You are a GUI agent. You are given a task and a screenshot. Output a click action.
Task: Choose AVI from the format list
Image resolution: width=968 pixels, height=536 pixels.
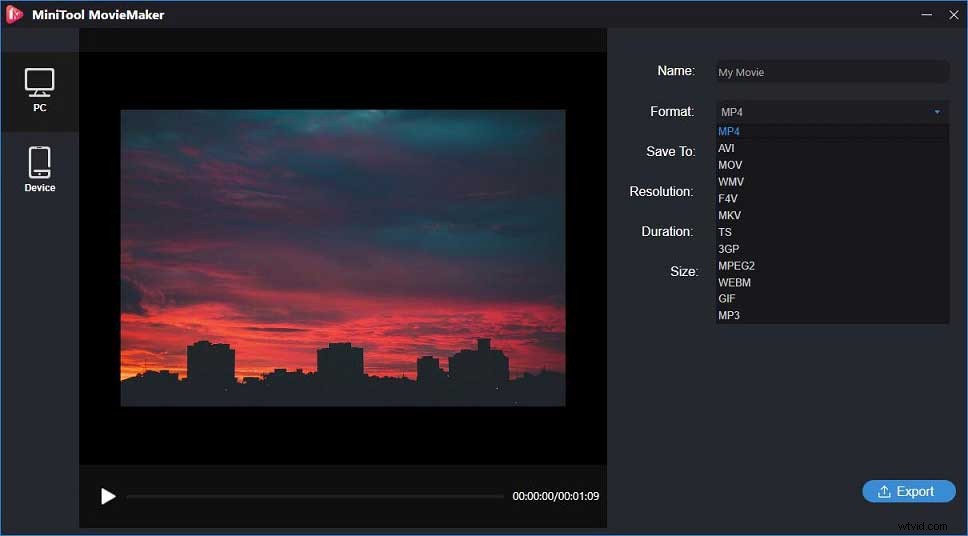(x=727, y=148)
